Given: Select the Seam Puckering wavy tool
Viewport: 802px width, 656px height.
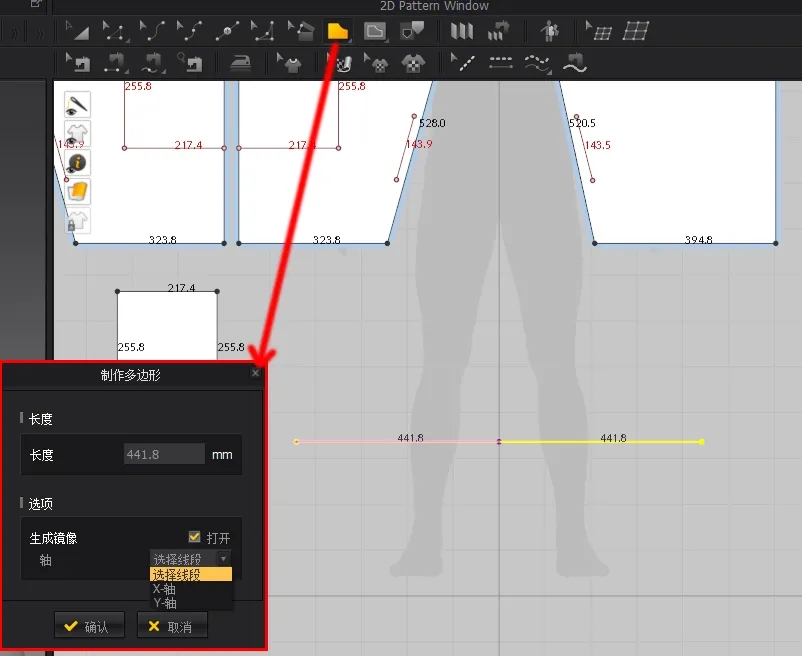Looking at the screenshot, I should pos(574,63).
